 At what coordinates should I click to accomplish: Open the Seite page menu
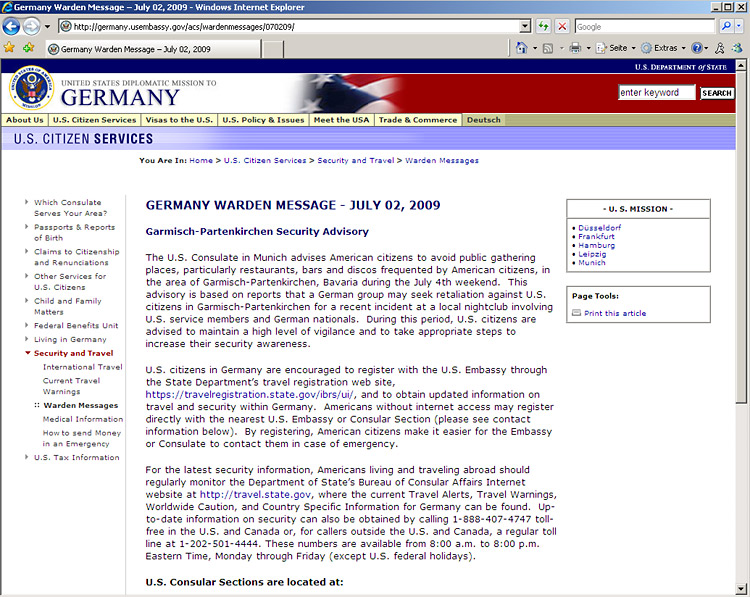(616, 48)
